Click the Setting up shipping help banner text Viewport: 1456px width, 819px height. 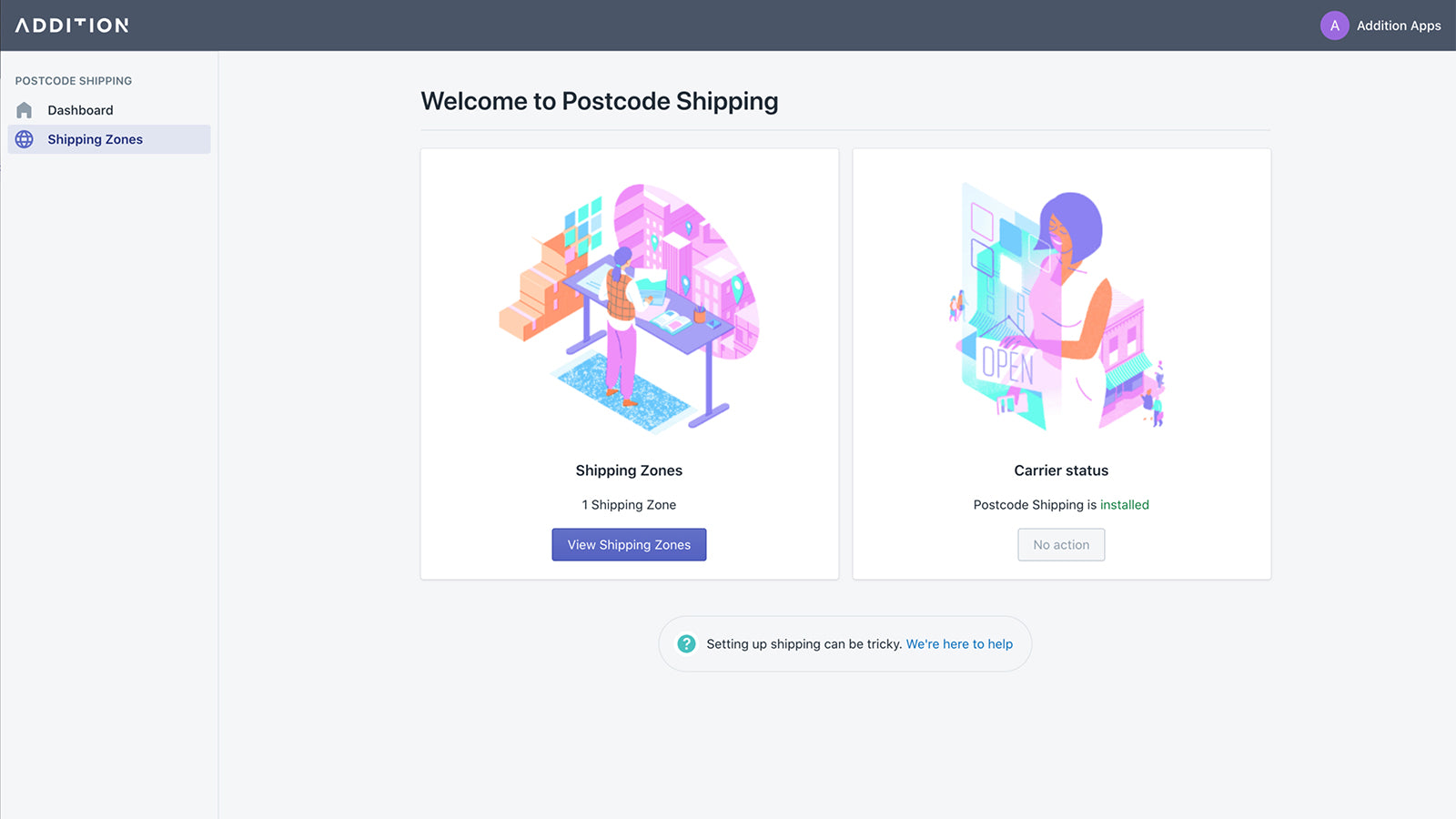(x=804, y=644)
